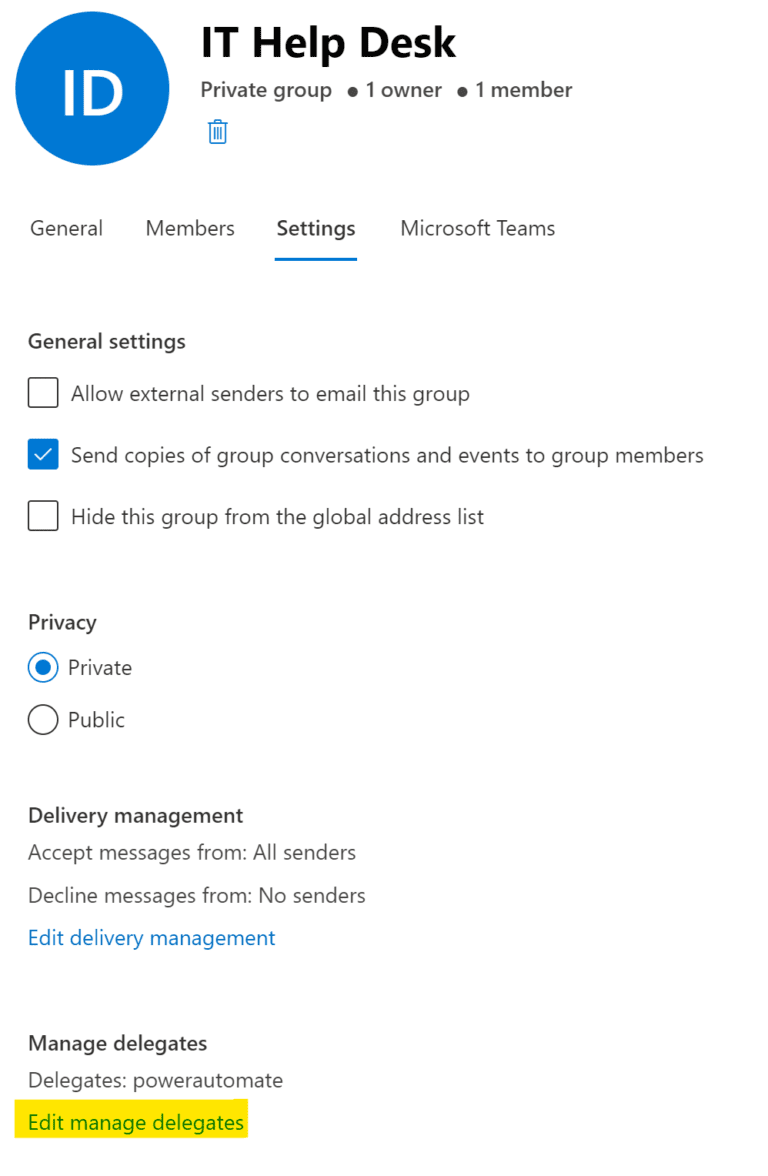The height and width of the screenshot is (1176, 768).
Task: Click the 'Privacy' section heading
Action: (62, 622)
